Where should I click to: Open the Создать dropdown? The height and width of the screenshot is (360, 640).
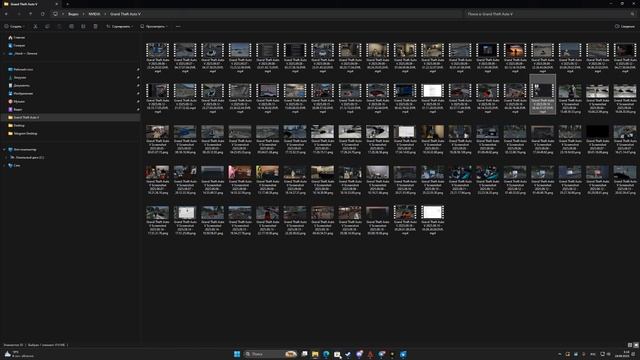pos(14,26)
